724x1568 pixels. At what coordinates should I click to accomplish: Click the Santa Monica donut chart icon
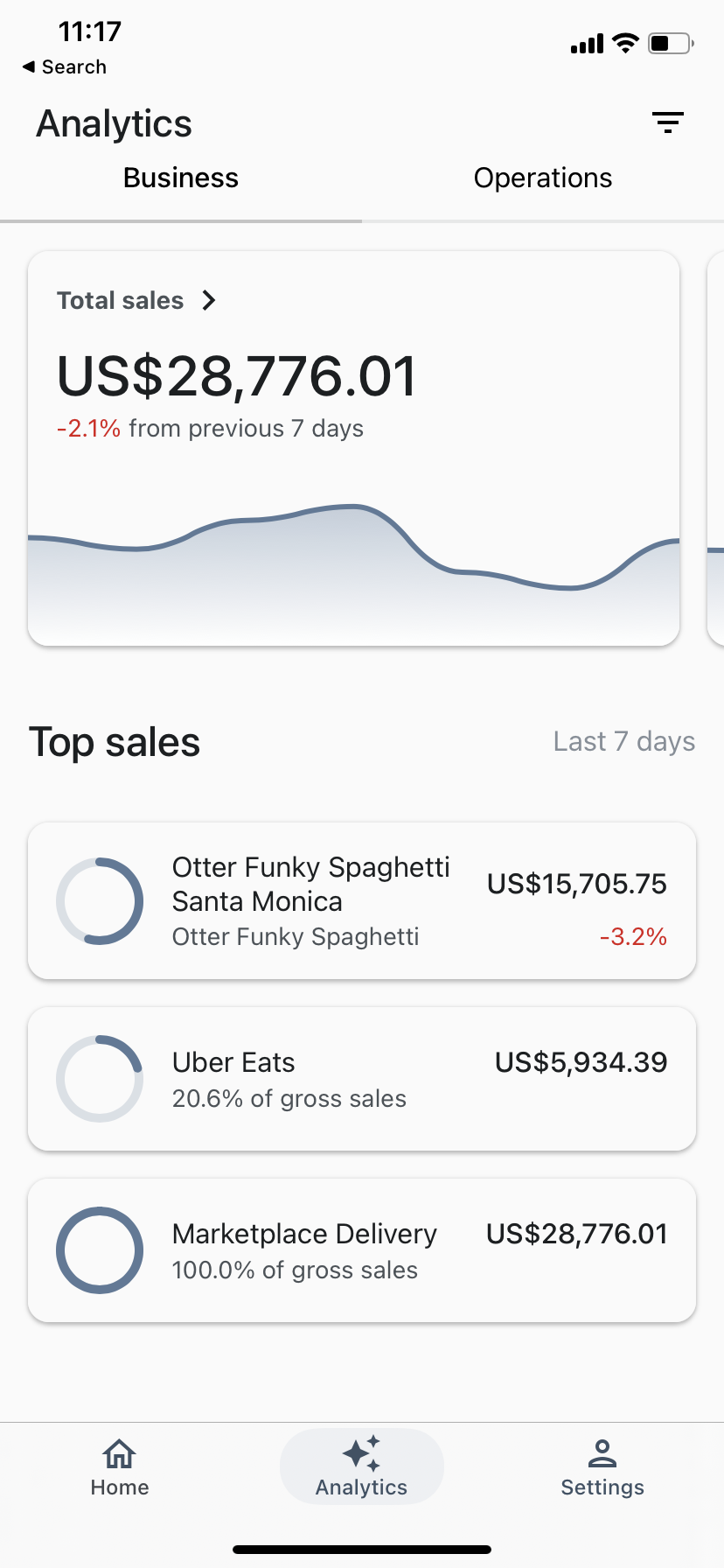click(100, 901)
